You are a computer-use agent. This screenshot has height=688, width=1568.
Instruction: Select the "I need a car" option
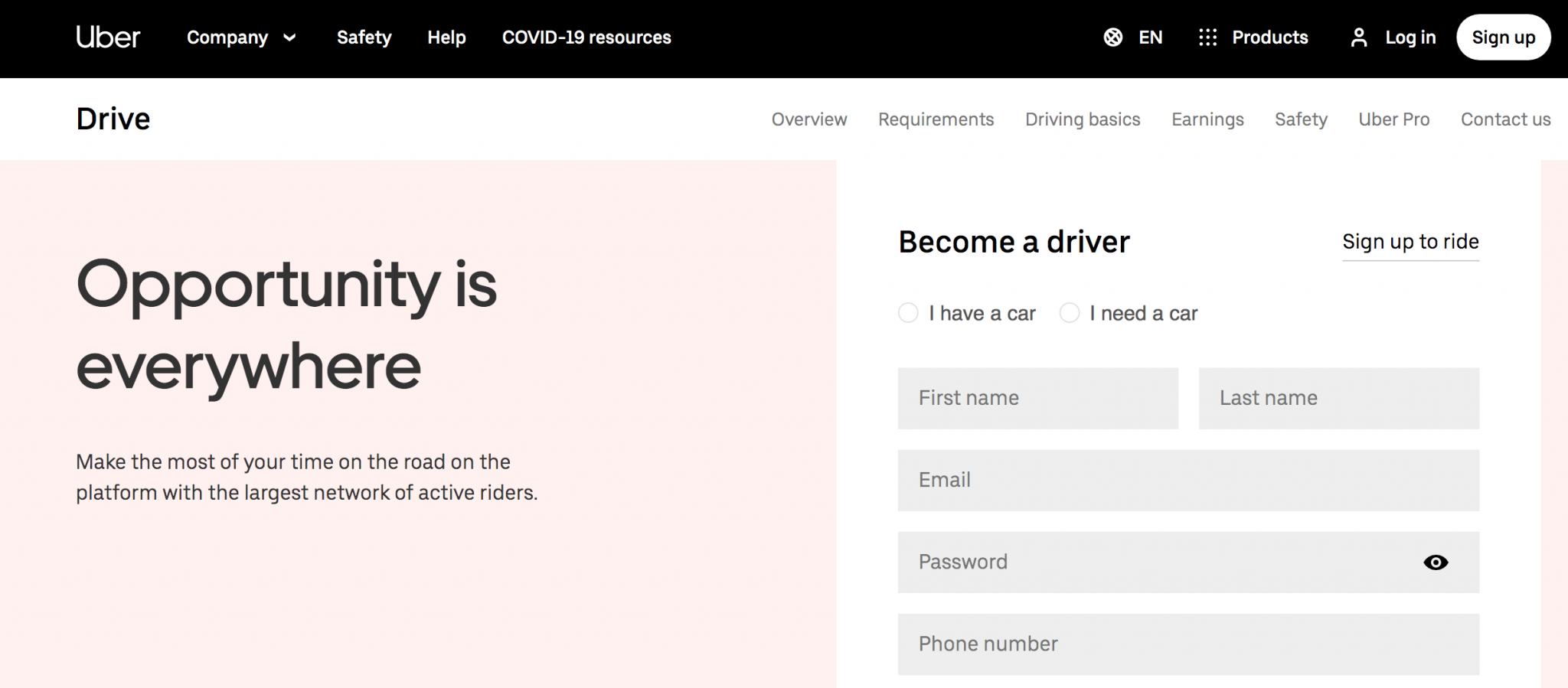(1070, 313)
